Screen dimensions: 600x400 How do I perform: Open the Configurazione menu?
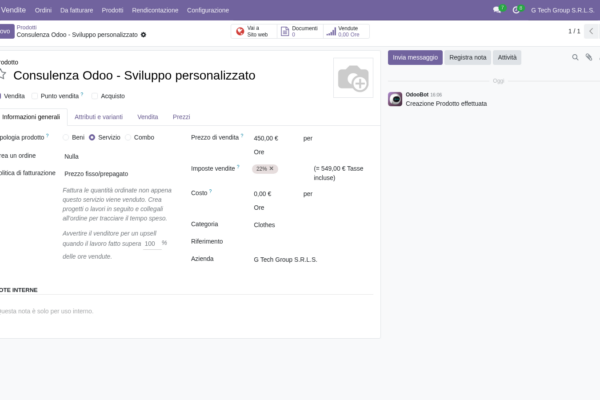tap(208, 10)
